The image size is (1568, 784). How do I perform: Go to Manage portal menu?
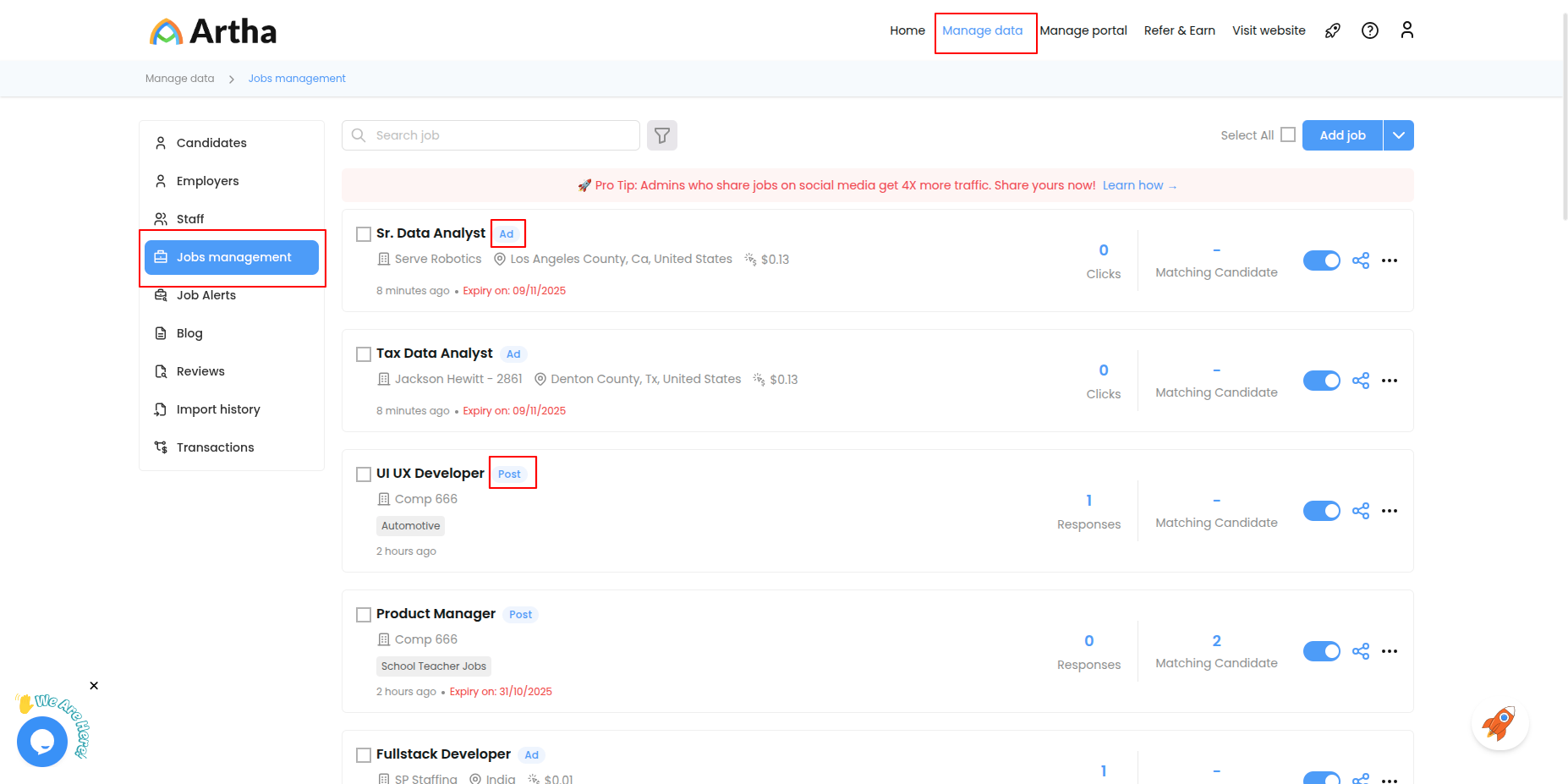coord(1083,30)
